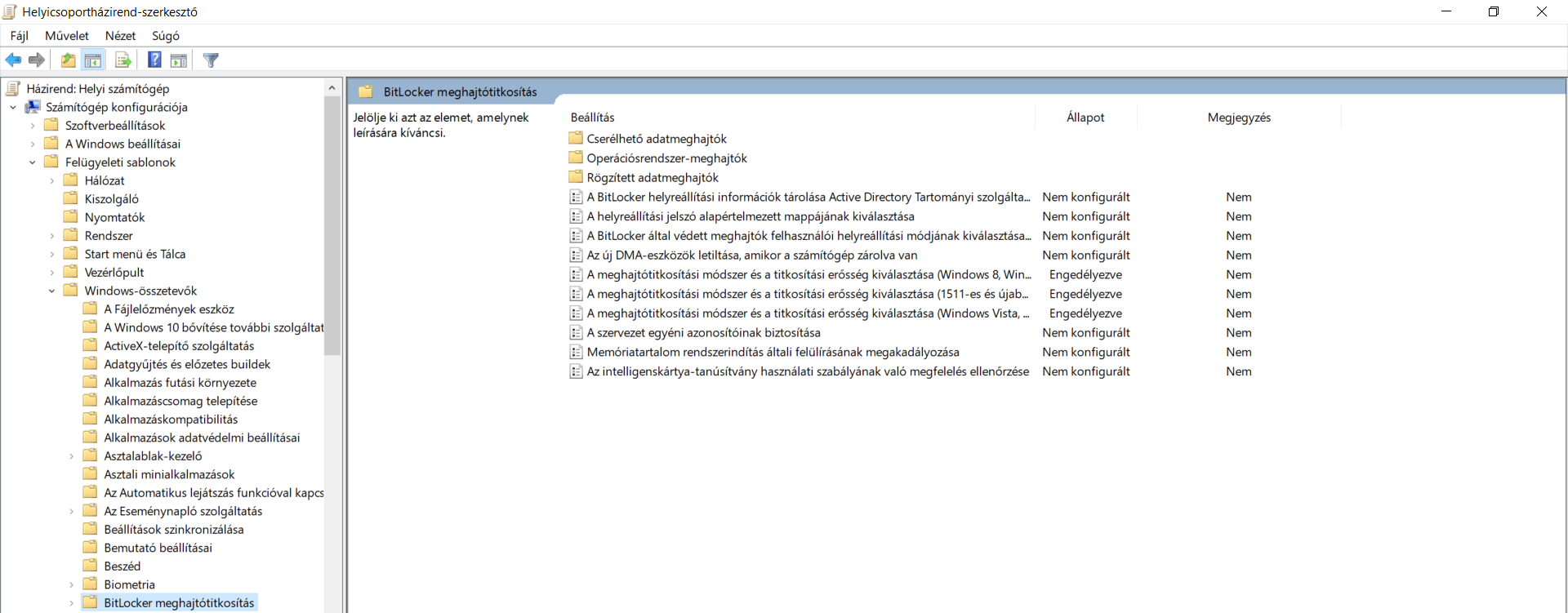Click the Házirend: Helyi számítógép root icon
1568x613 pixels.
(x=13, y=88)
